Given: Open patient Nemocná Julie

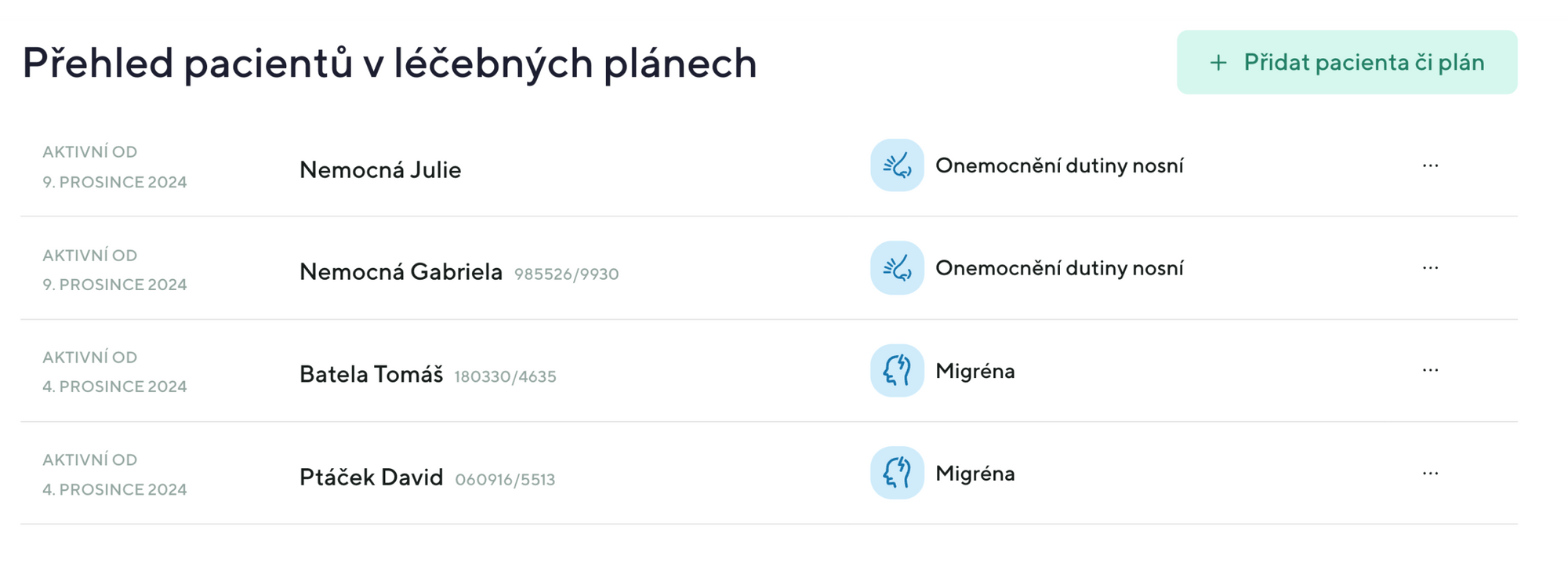Looking at the screenshot, I should pos(380,169).
